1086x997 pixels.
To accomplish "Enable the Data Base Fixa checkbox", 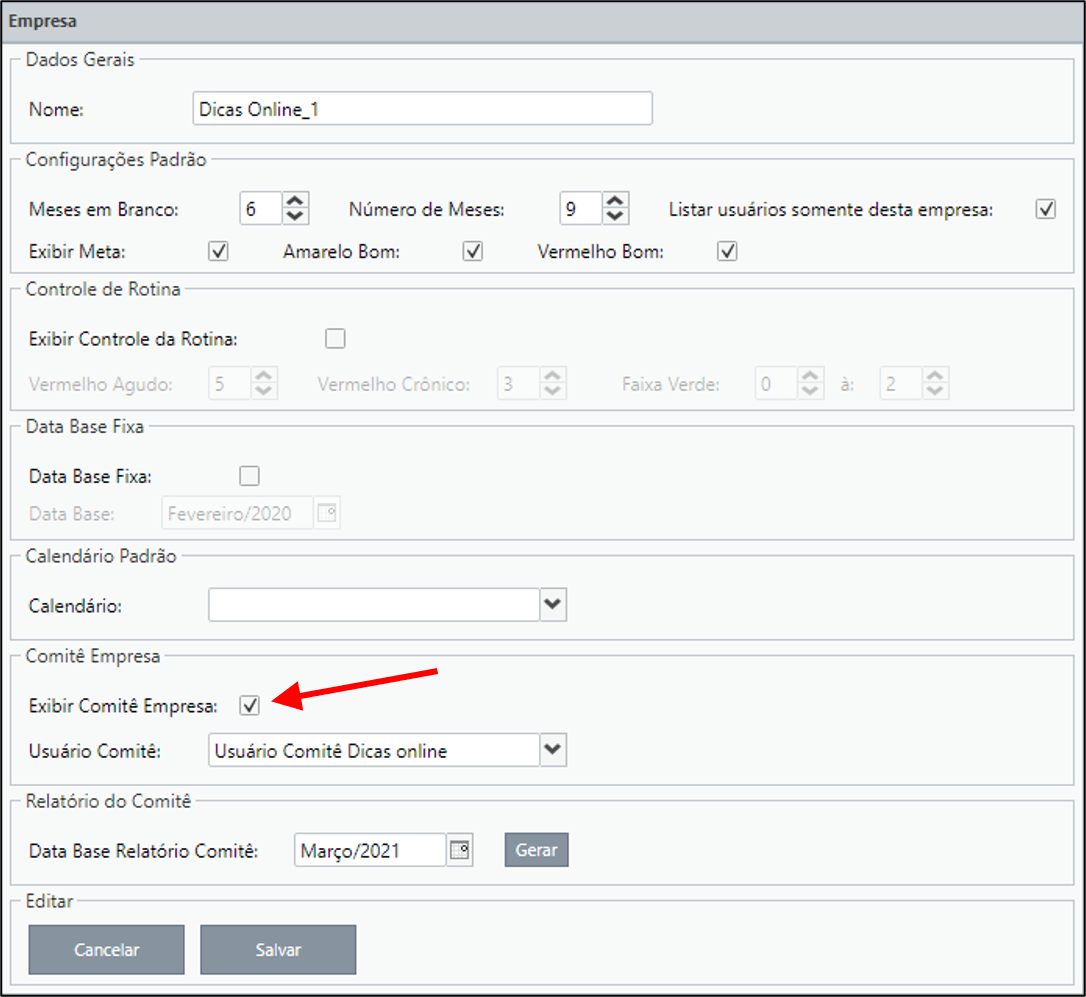I will [x=249, y=476].
